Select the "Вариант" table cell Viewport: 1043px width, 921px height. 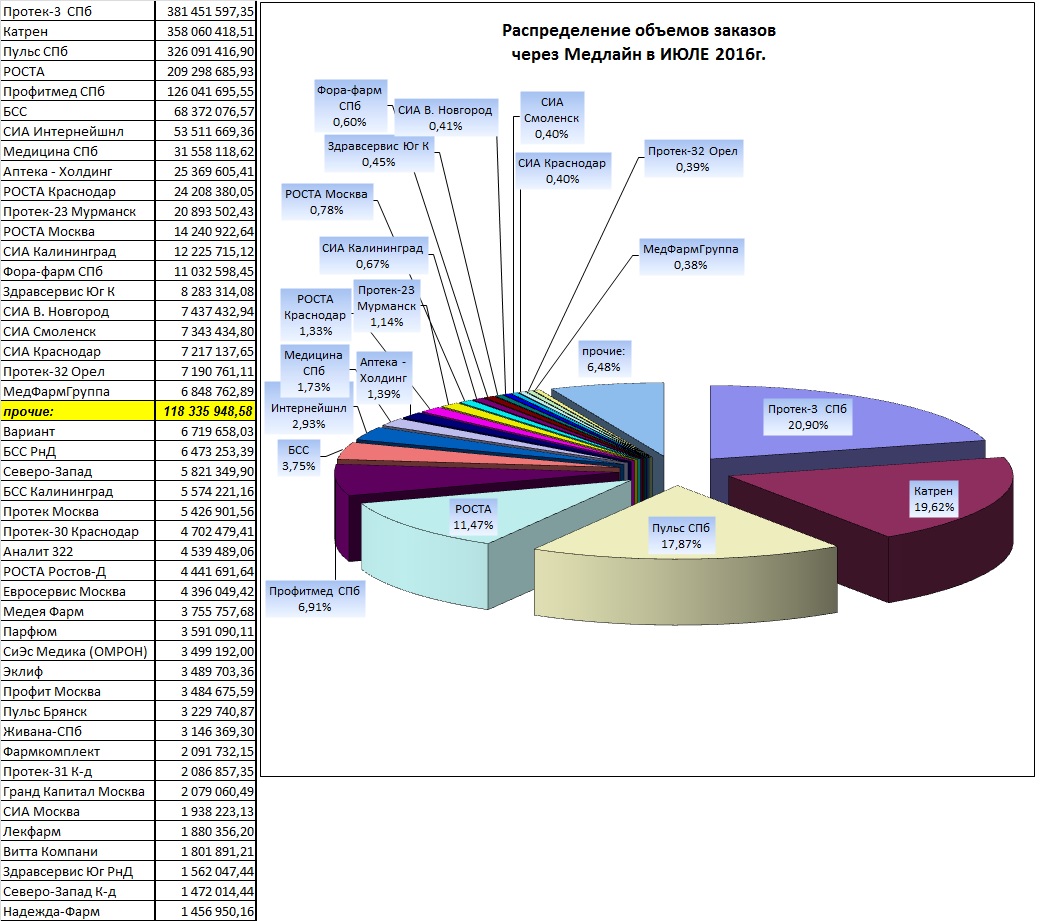tap(78, 431)
